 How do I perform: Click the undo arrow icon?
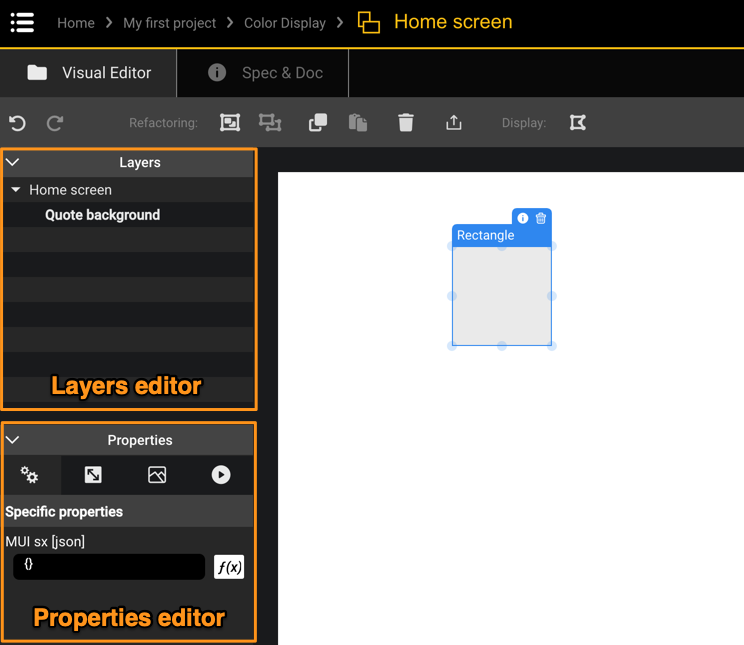[x=17, y=123]
